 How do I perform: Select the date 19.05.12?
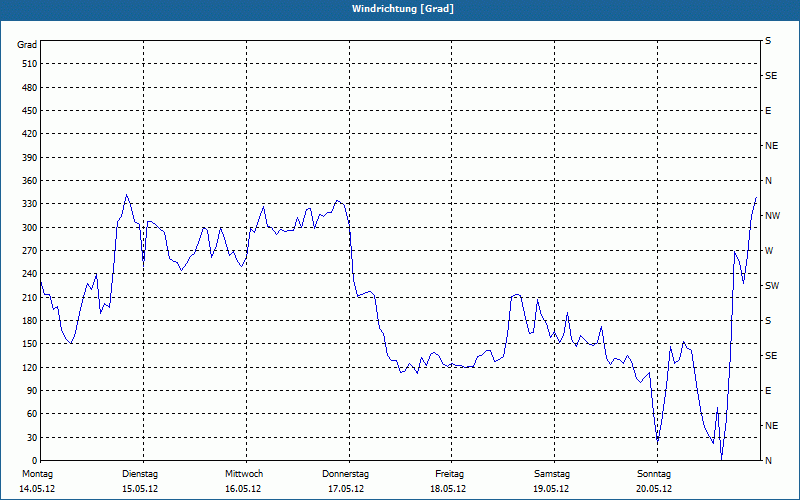click(x=551, y=489)
